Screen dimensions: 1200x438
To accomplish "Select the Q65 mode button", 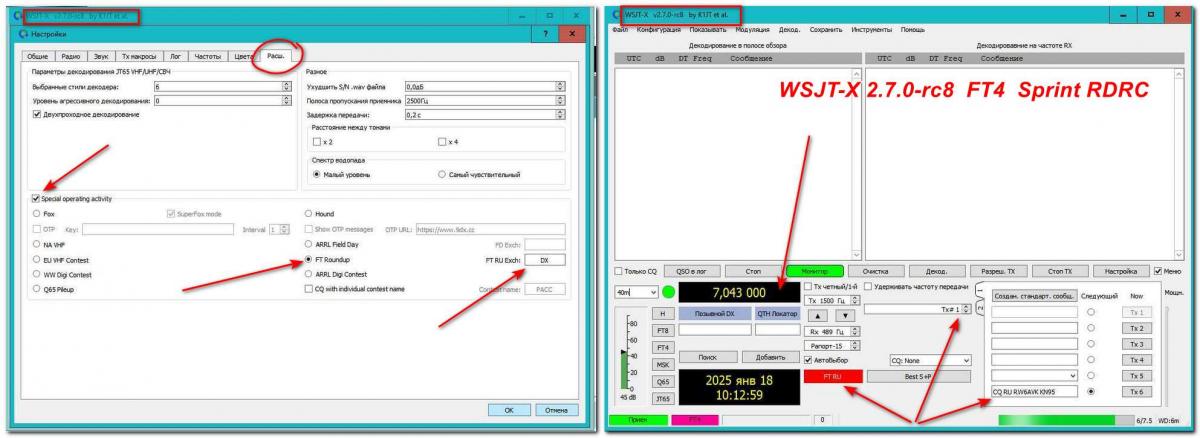I will coord(662,381).
